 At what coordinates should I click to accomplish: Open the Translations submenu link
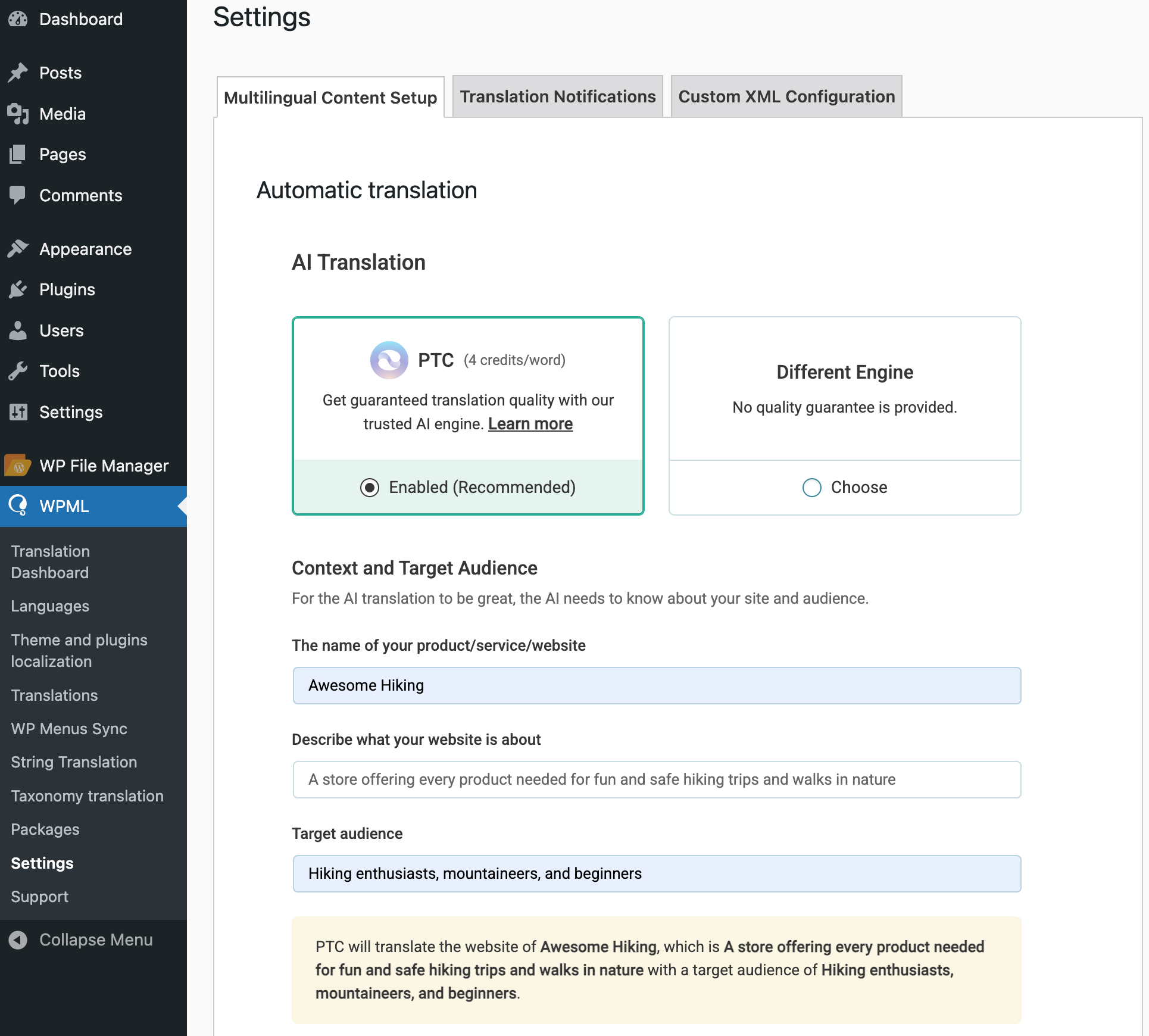click(54, 695)
